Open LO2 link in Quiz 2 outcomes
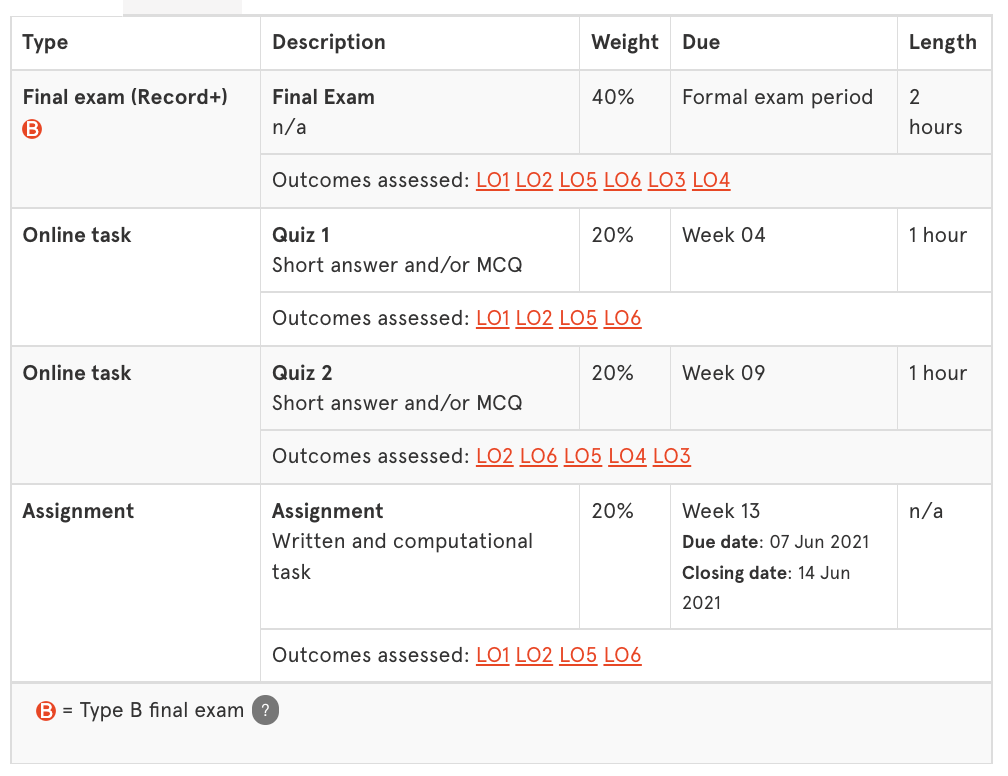Image resolution: width=1008 pixels, height=776 pixels. coord(494,457)
